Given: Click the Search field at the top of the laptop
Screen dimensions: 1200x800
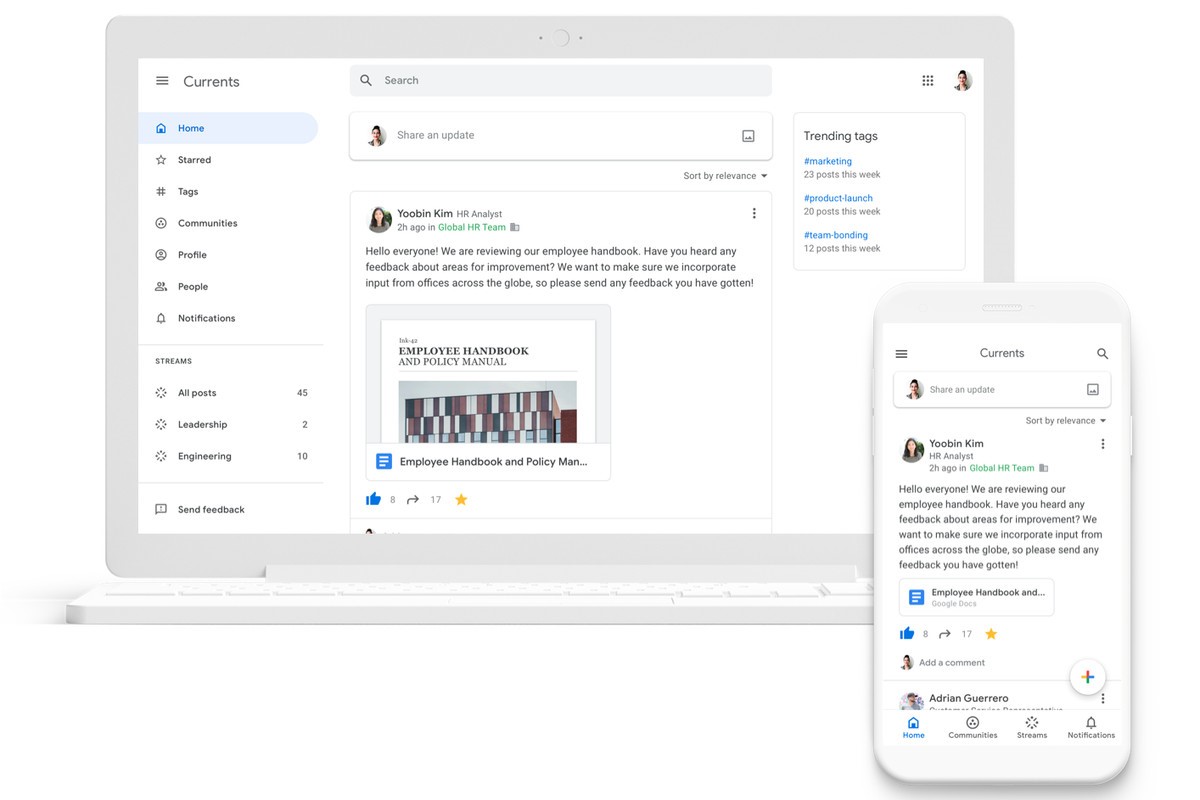Looking at the screenshot, I should pos(560,81).
